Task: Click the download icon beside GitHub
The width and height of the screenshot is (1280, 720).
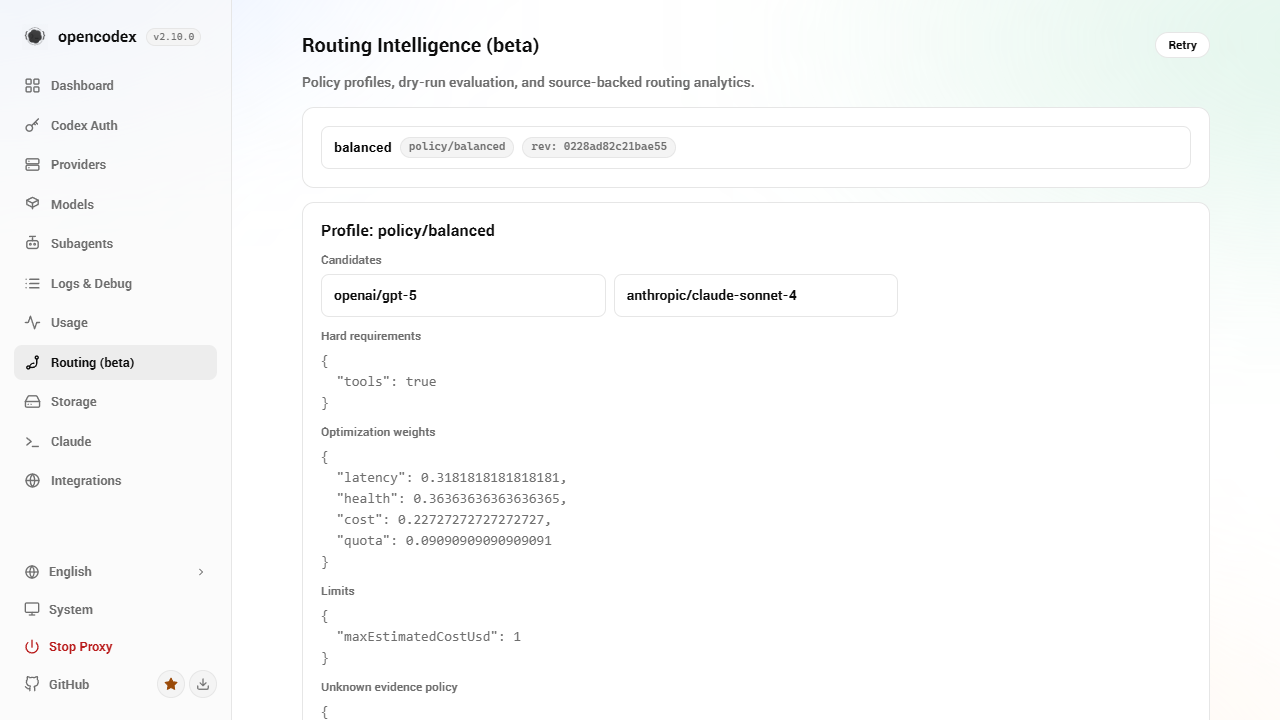Action: point(203,684)
